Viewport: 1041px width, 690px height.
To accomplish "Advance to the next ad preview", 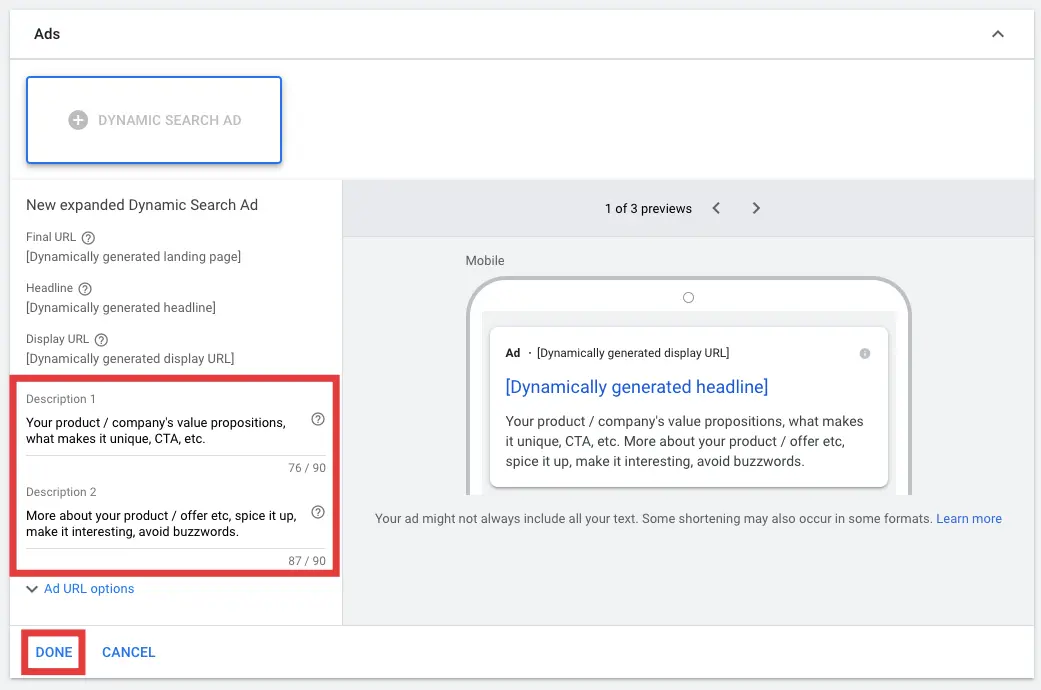I will tap(756, 208).
